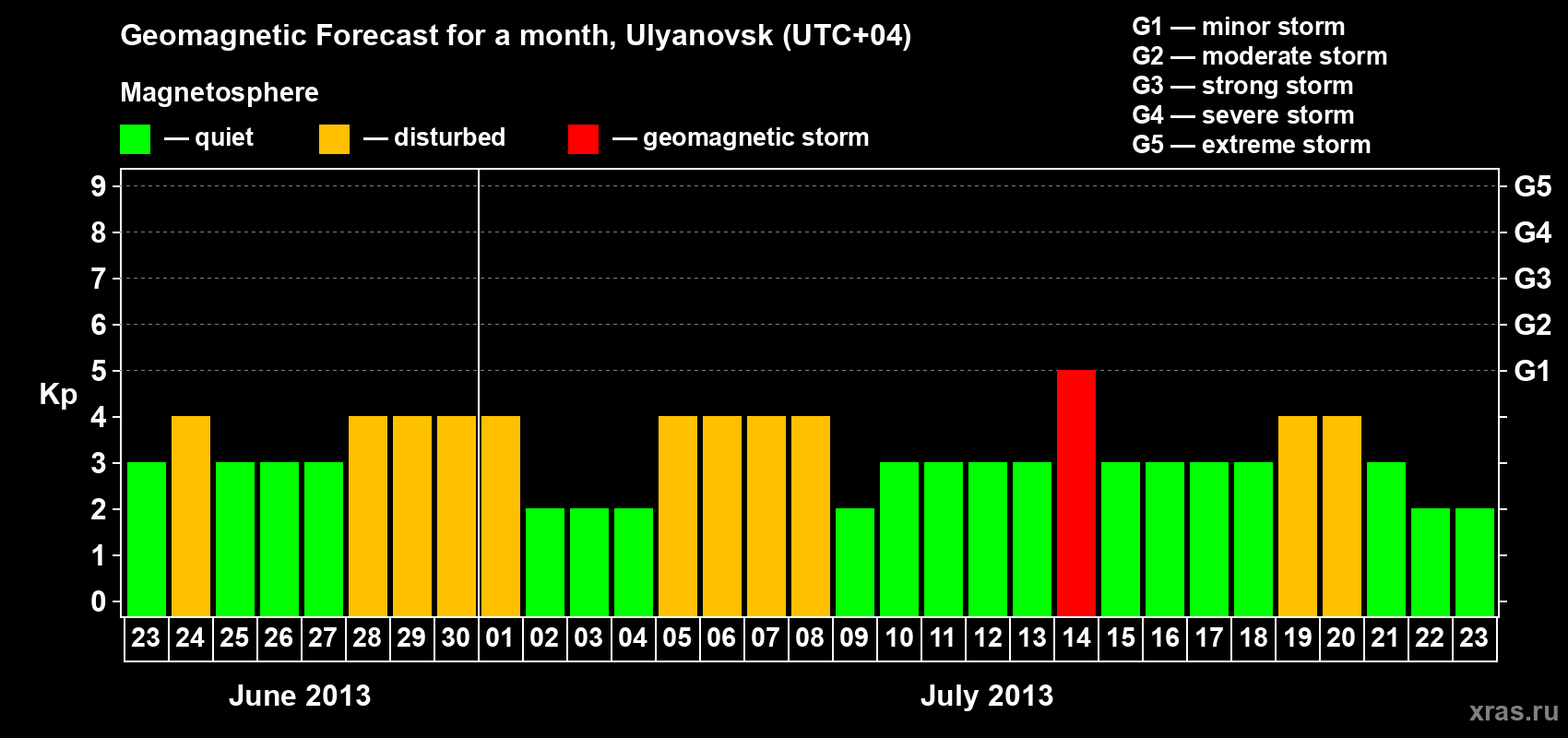Select the orange bar for June 24
This screenshot has height=738, width=1568.
click(x=191, y=516)
